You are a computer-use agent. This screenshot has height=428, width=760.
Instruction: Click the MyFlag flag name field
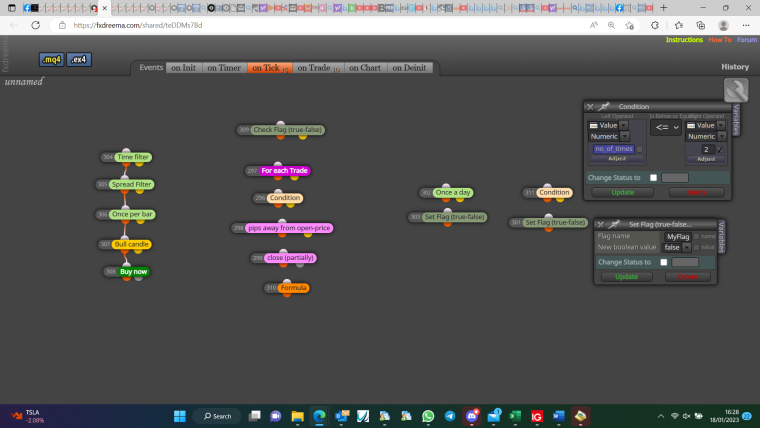(x=677, y=237)
